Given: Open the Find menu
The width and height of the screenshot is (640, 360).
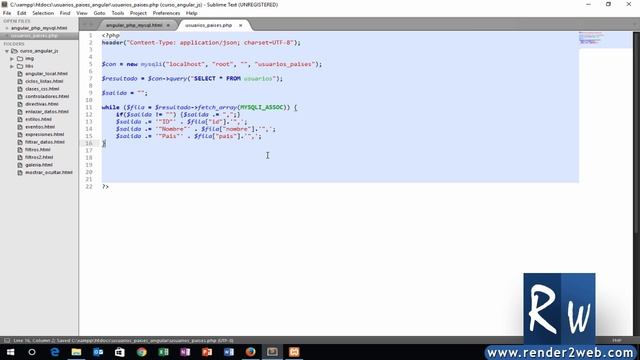Looking at the screenshot, I should pos(65,13).
